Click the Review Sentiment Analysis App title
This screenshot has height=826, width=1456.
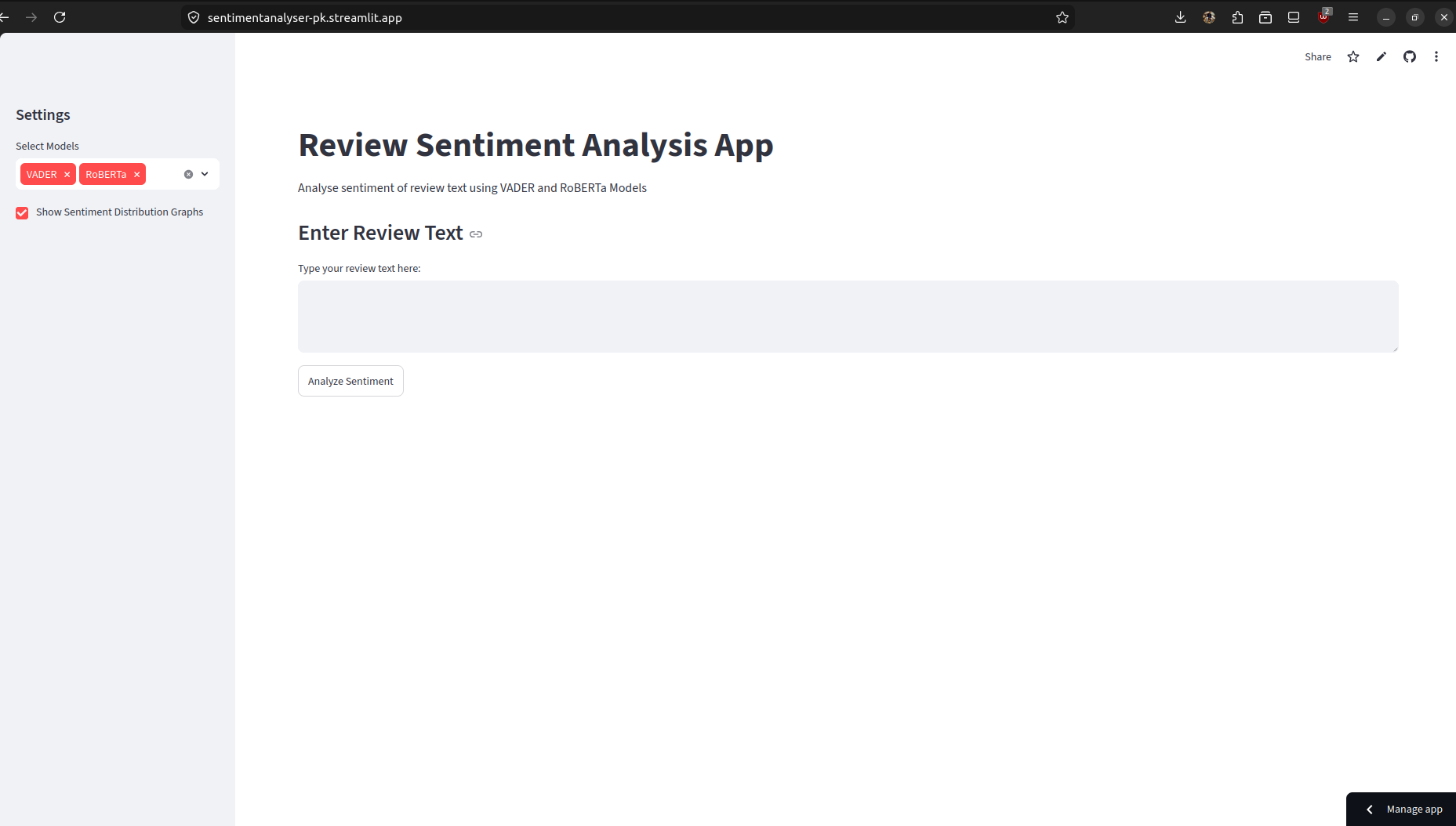(x=536, y=145)
